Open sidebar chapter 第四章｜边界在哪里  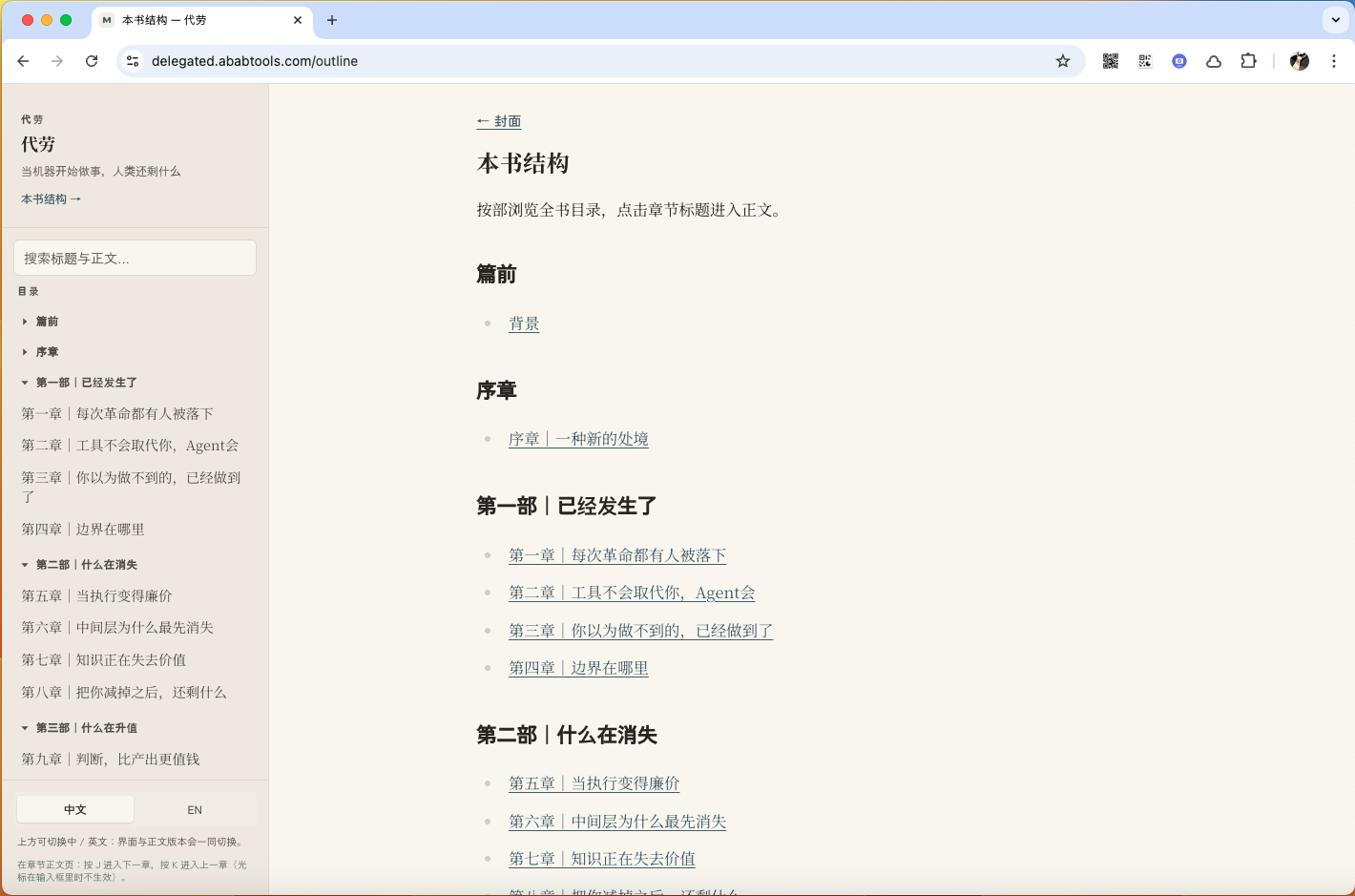click(83, 530)
